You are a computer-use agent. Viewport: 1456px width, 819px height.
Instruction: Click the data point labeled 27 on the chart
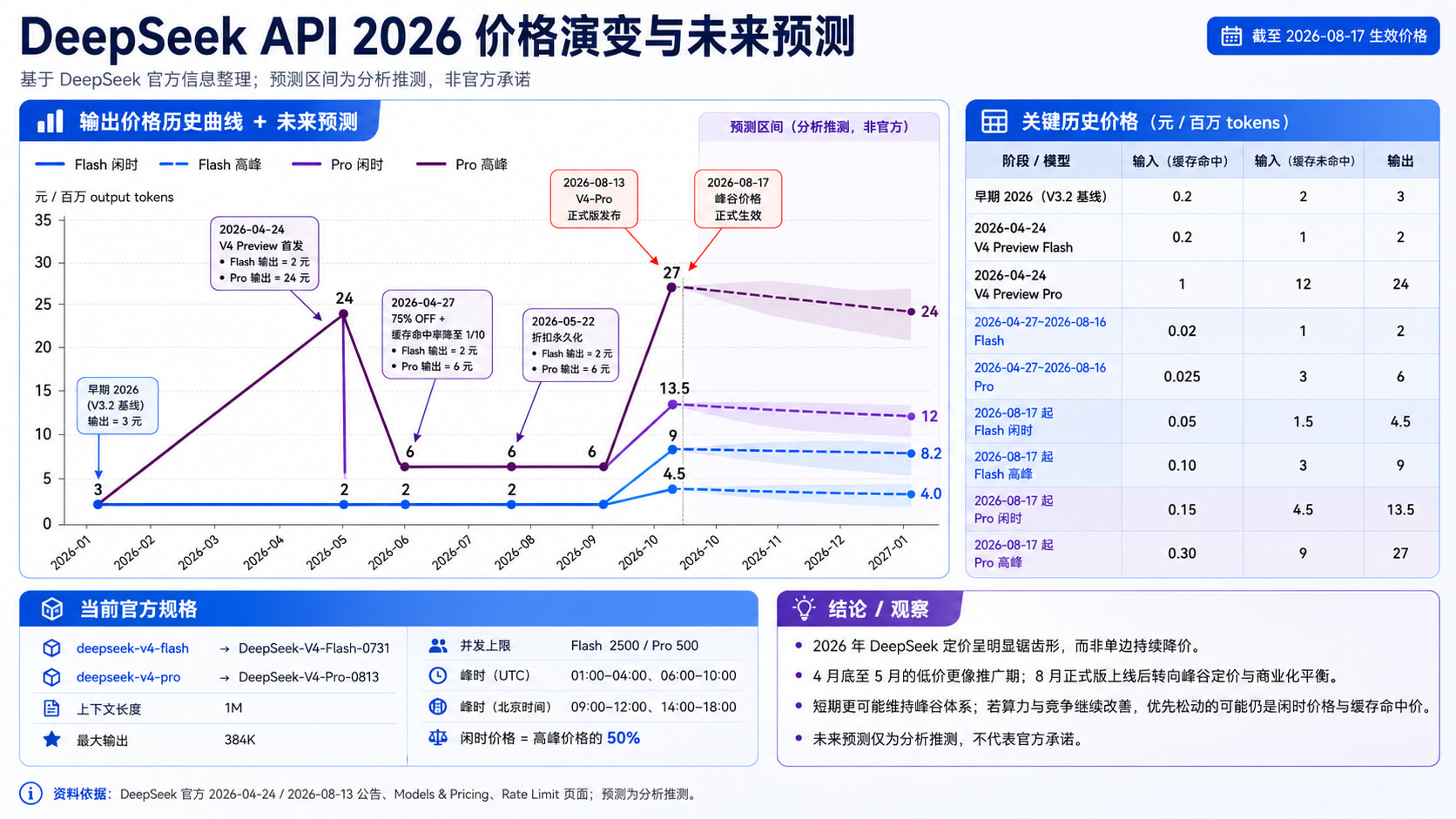tap(671, 286)
